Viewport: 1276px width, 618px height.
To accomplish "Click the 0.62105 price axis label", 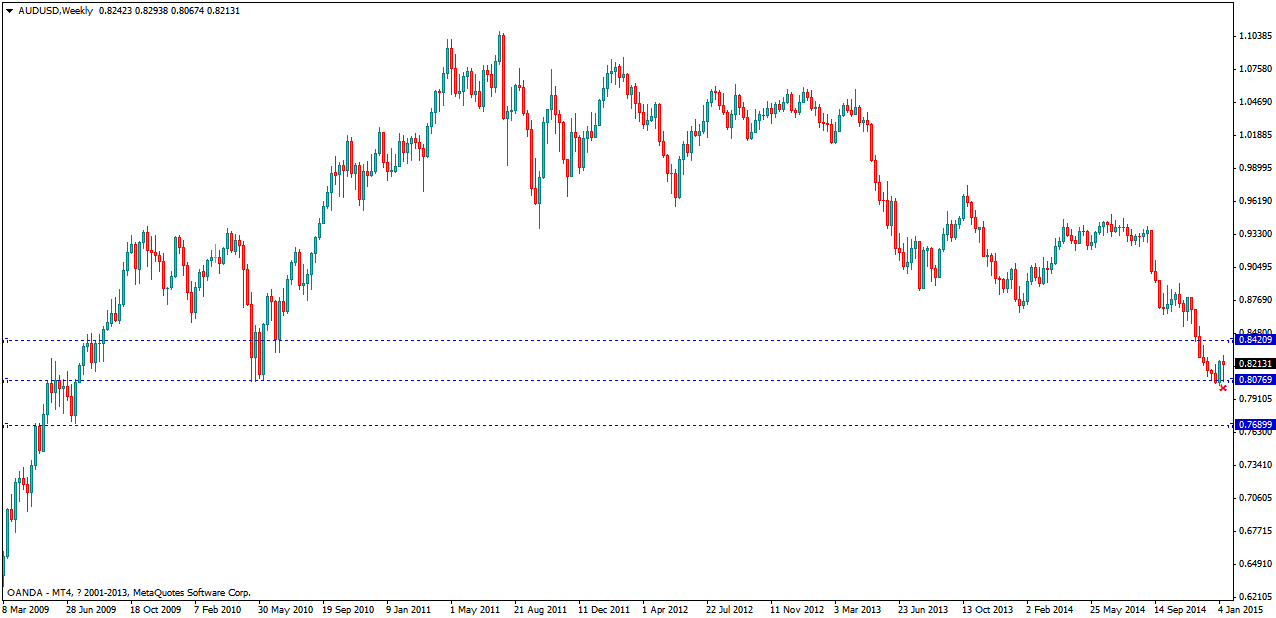I will [1255, 597].
